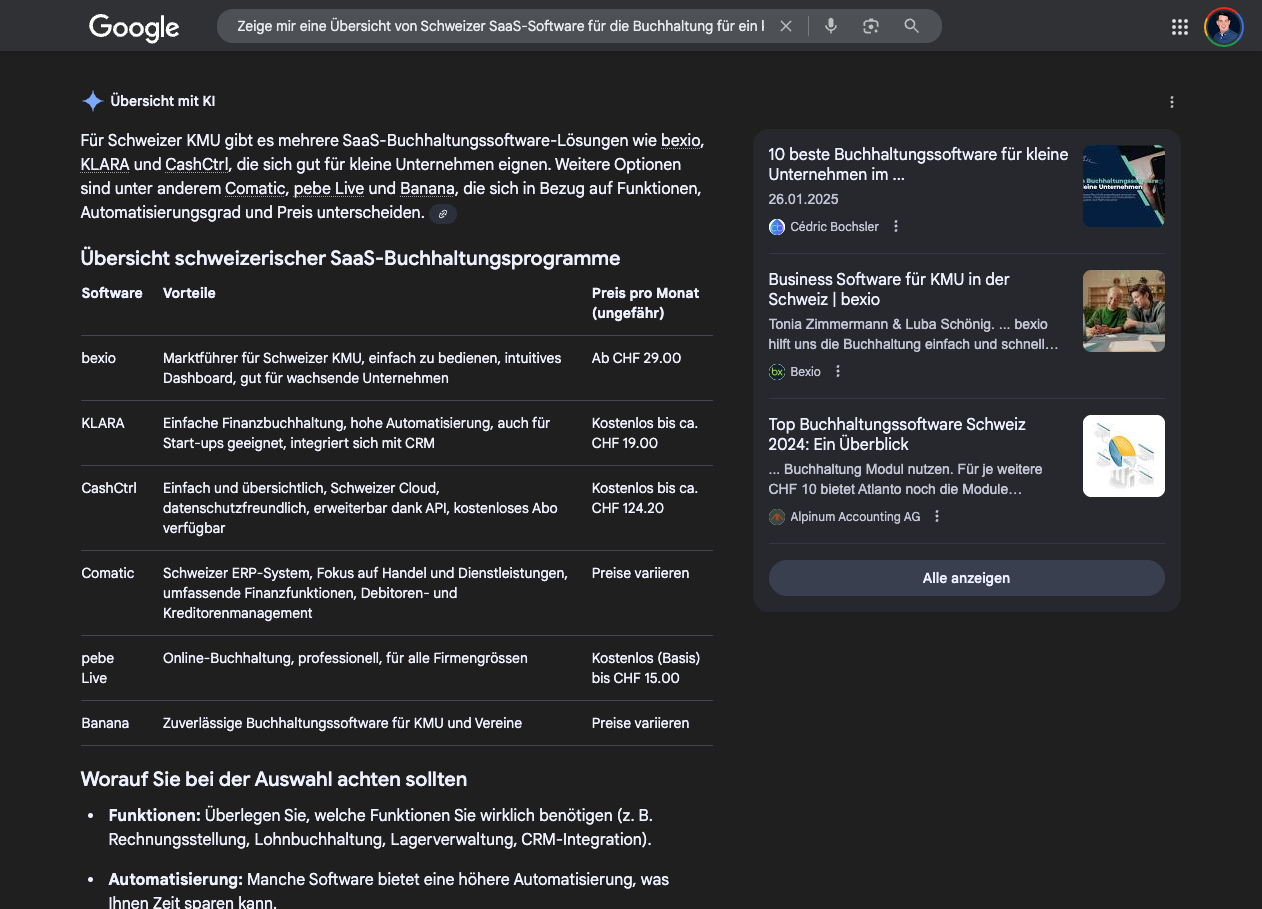Open the Google homepage logo
Screen dimensions: 1262x909
[x=134, y=27]
